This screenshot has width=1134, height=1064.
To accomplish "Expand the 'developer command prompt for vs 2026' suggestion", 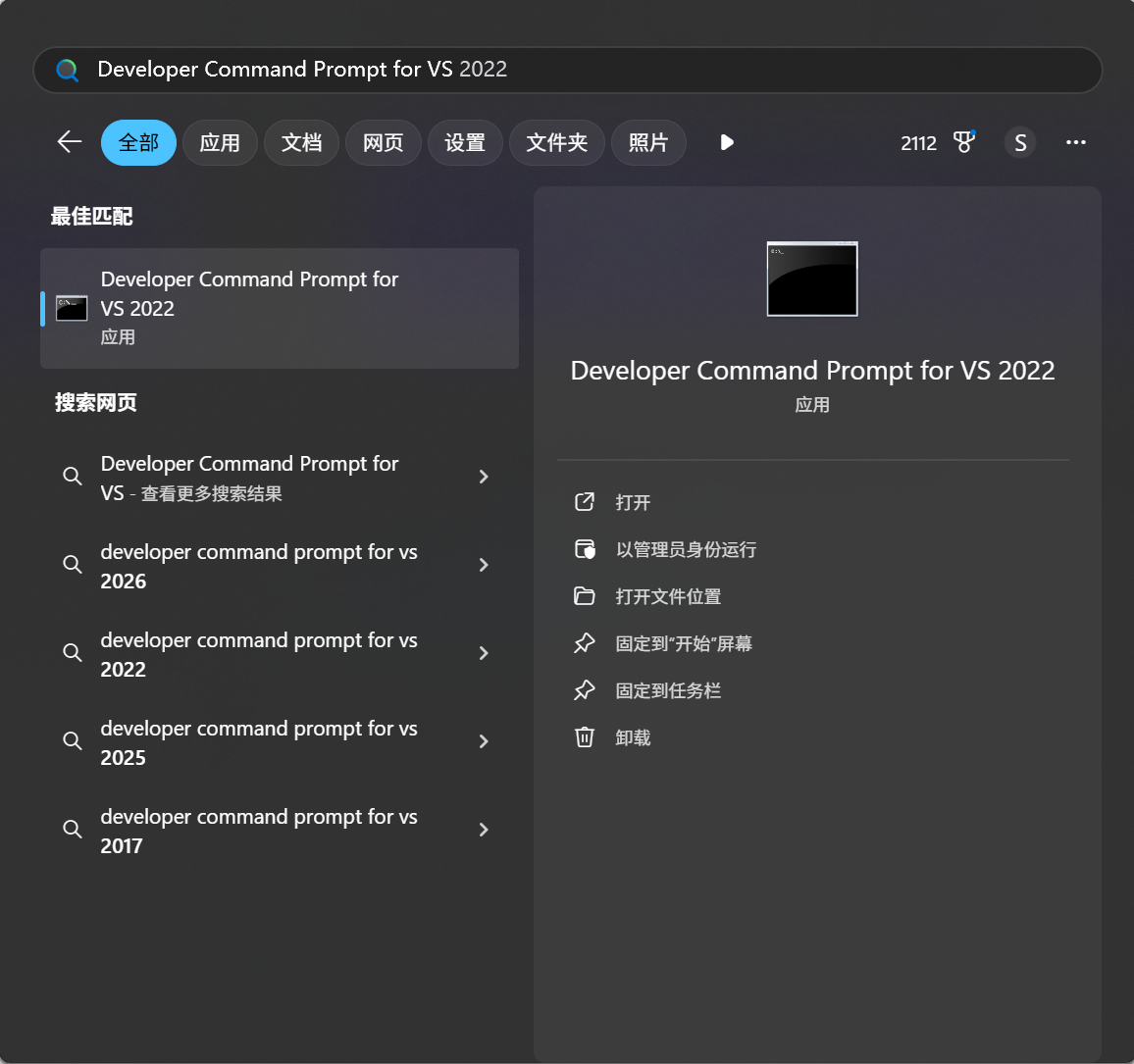I will (x=484, y=565).
